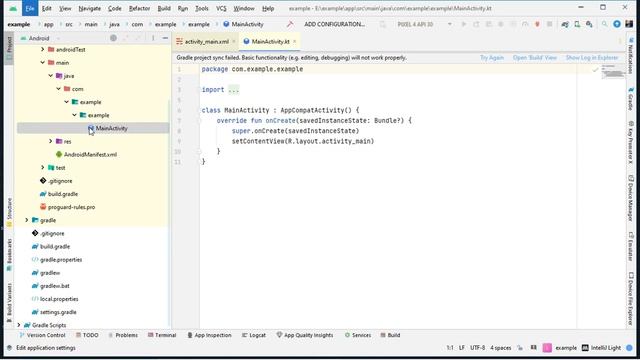Open the Version Control tool window

[42, 335]
